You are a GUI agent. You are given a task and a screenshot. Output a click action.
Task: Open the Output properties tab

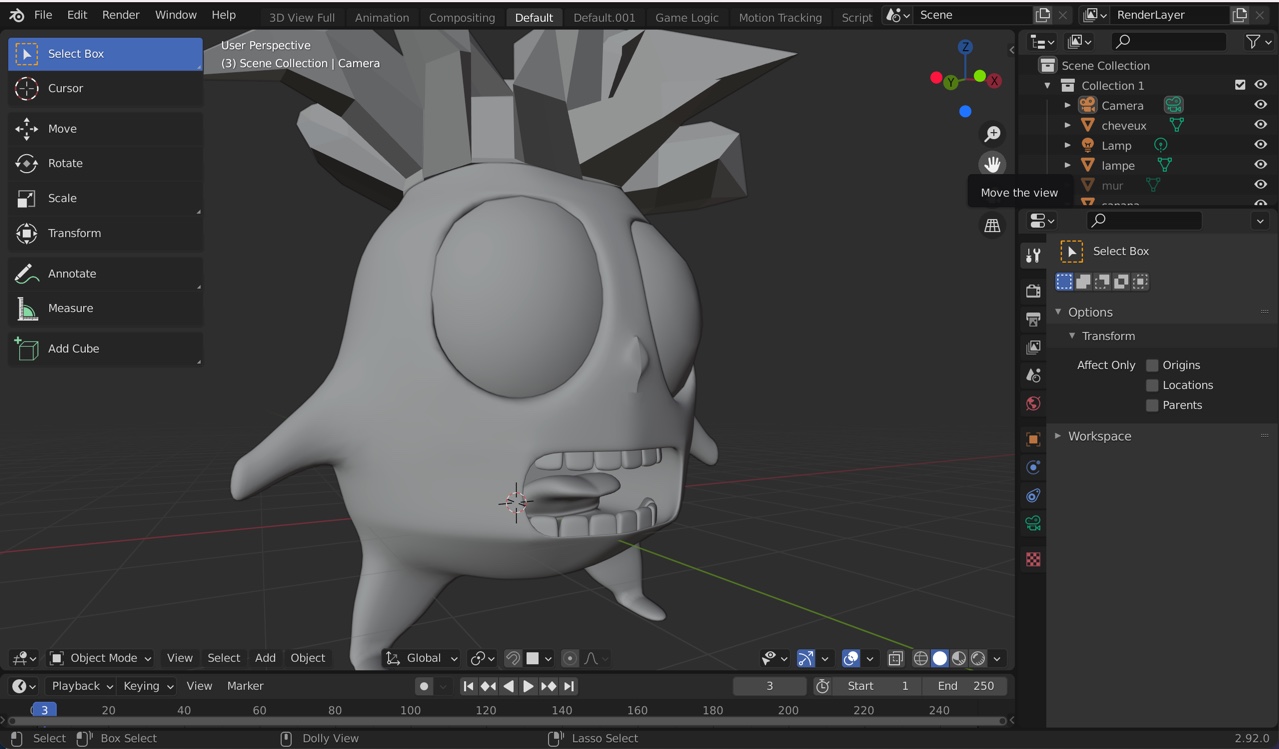coord(1033,319)
